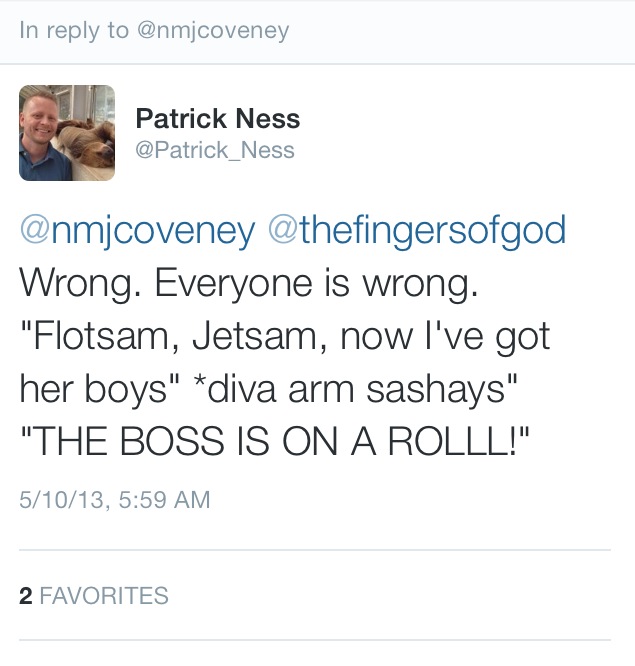The image size is (635, 666).
Task: Tap the "In reply to @nmjcoveney" header
Action: 153,30
